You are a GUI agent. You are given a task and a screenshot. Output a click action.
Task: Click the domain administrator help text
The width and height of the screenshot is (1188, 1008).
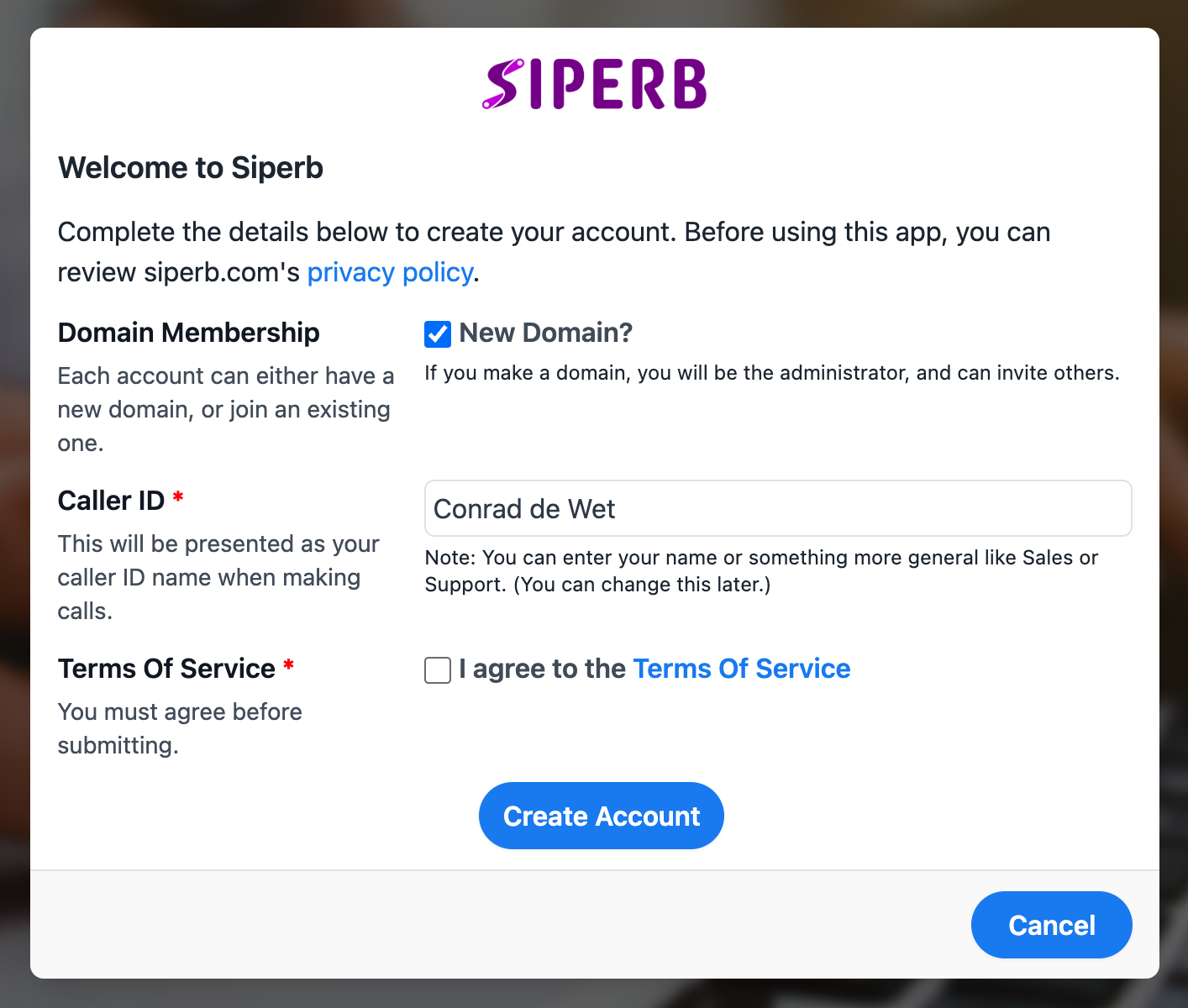771,373
